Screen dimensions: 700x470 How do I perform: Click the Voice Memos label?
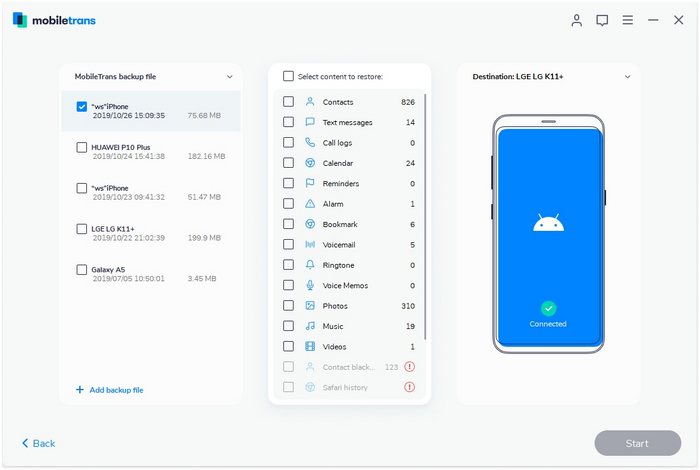click(345, 285)
